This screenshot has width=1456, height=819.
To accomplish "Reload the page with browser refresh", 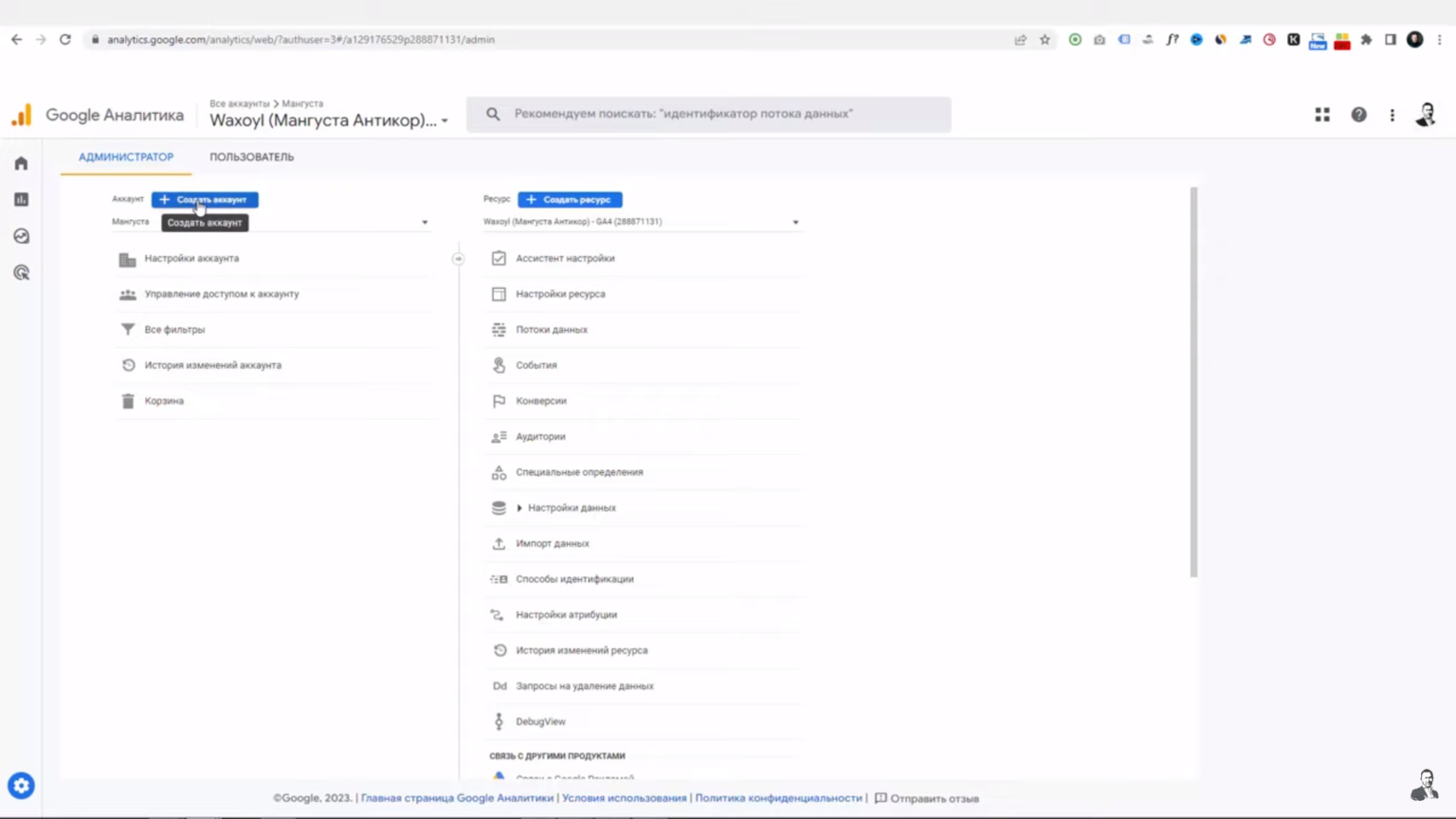I will tap(64, 40).
